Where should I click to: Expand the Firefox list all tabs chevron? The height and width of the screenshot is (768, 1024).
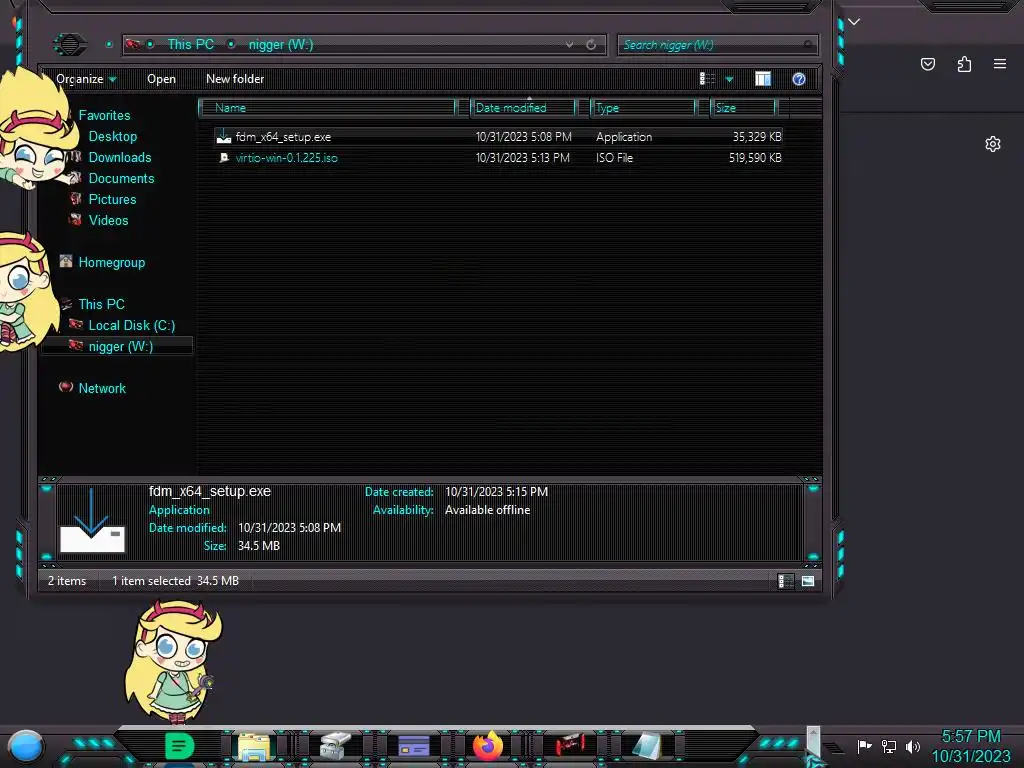tap(854, 22)
